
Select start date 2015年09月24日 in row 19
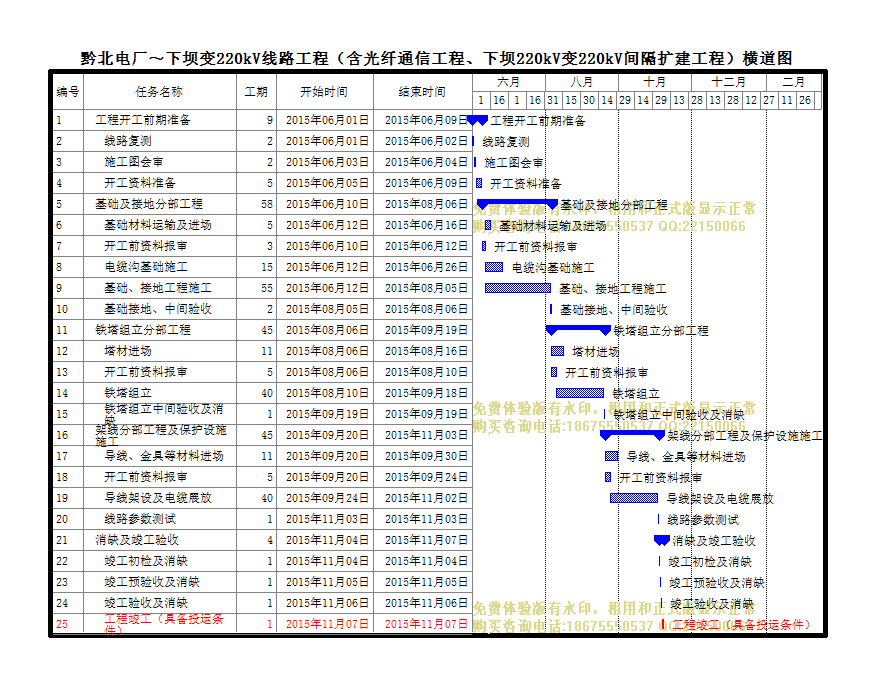[327, 498]
